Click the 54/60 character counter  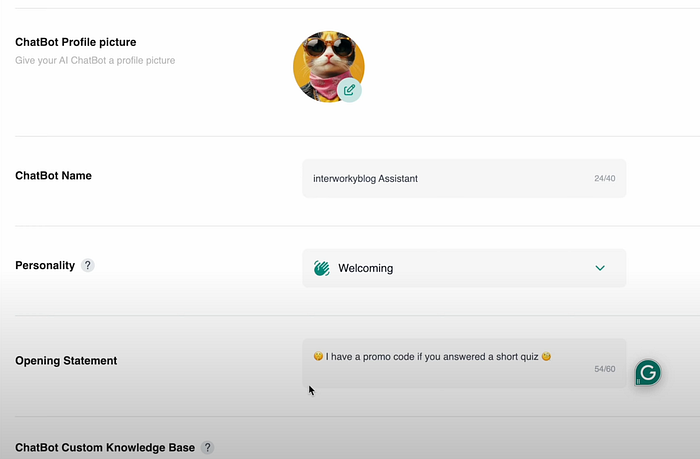[604, 369]
